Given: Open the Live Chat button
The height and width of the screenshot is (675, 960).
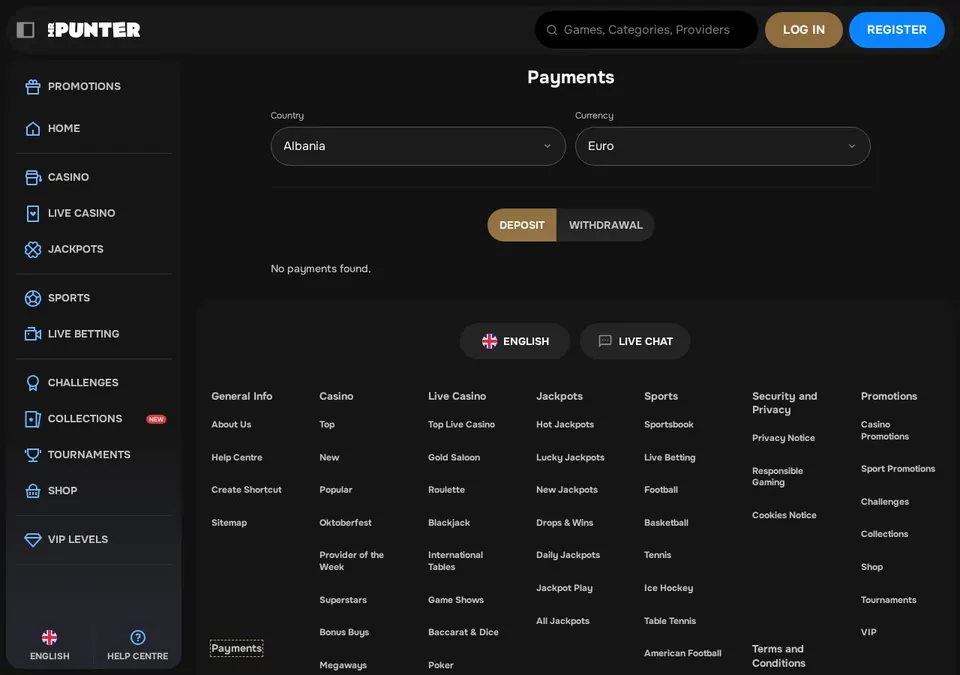Looking at the screenshot, I should point(635,341).
